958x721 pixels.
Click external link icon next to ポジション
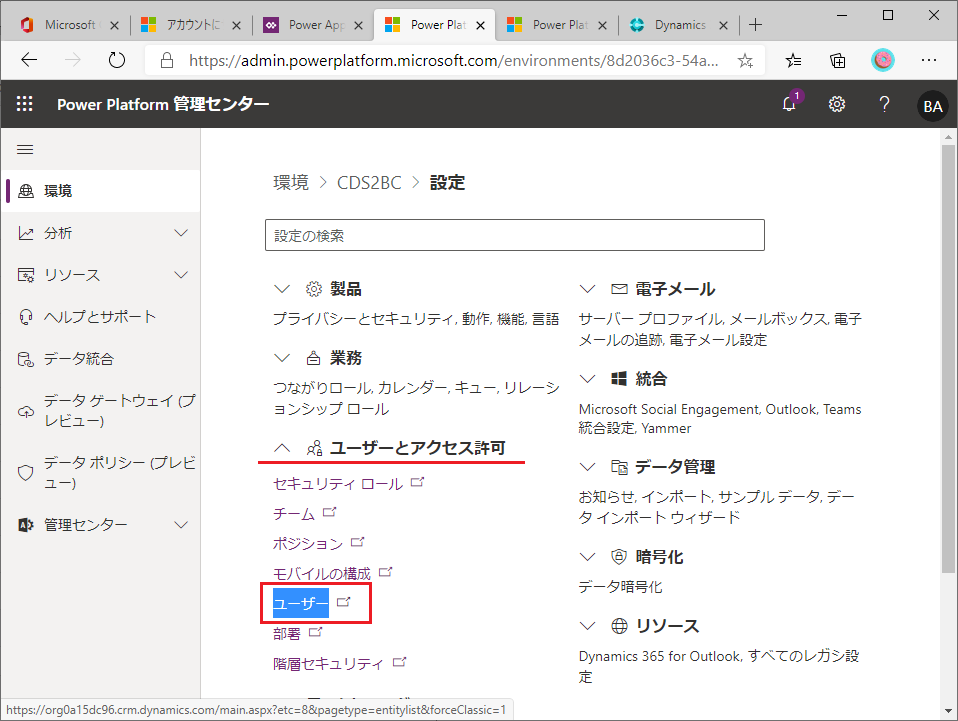357,542
